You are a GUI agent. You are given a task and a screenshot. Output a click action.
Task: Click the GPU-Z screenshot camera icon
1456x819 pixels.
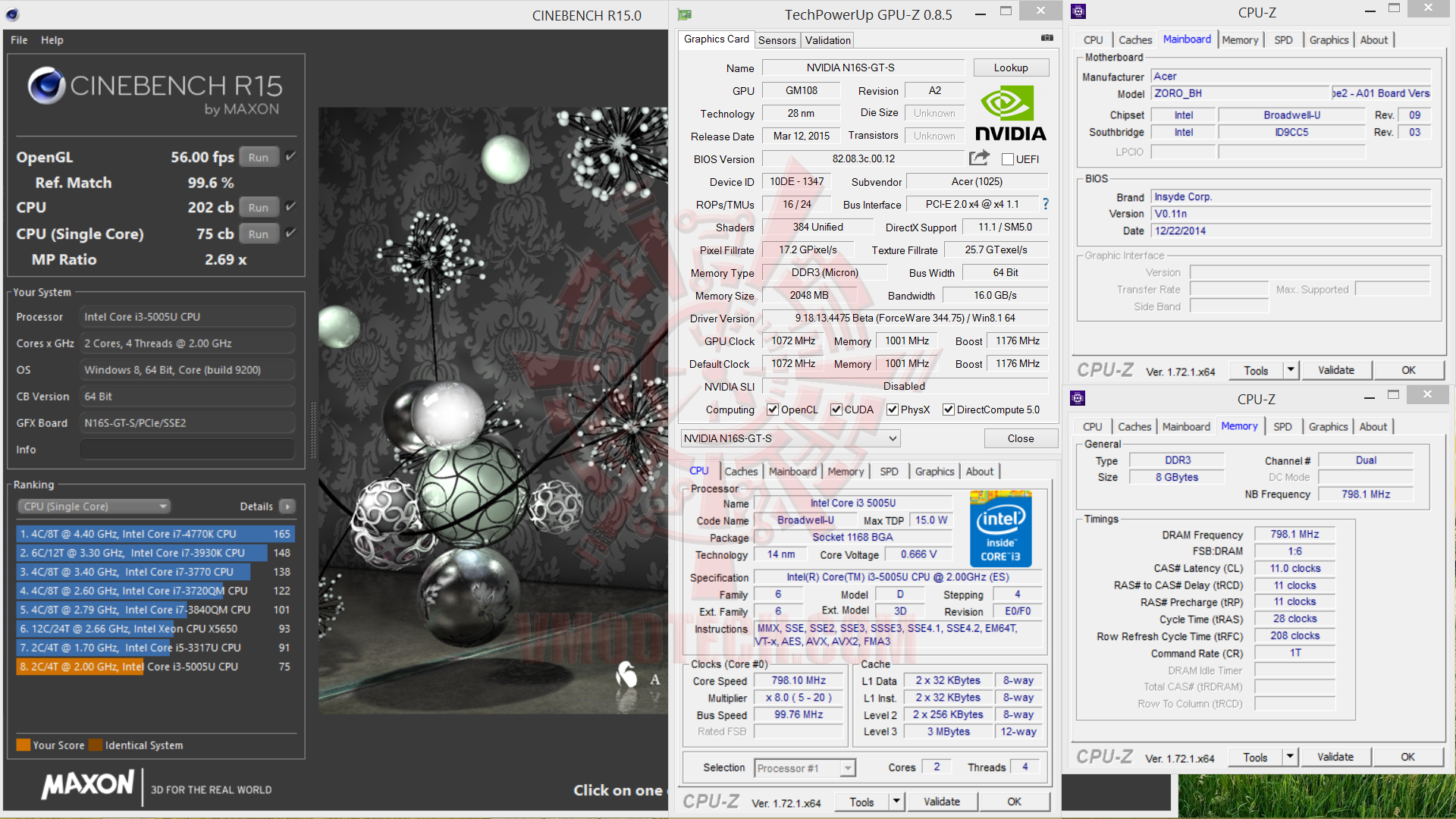tap(1046, 38)
